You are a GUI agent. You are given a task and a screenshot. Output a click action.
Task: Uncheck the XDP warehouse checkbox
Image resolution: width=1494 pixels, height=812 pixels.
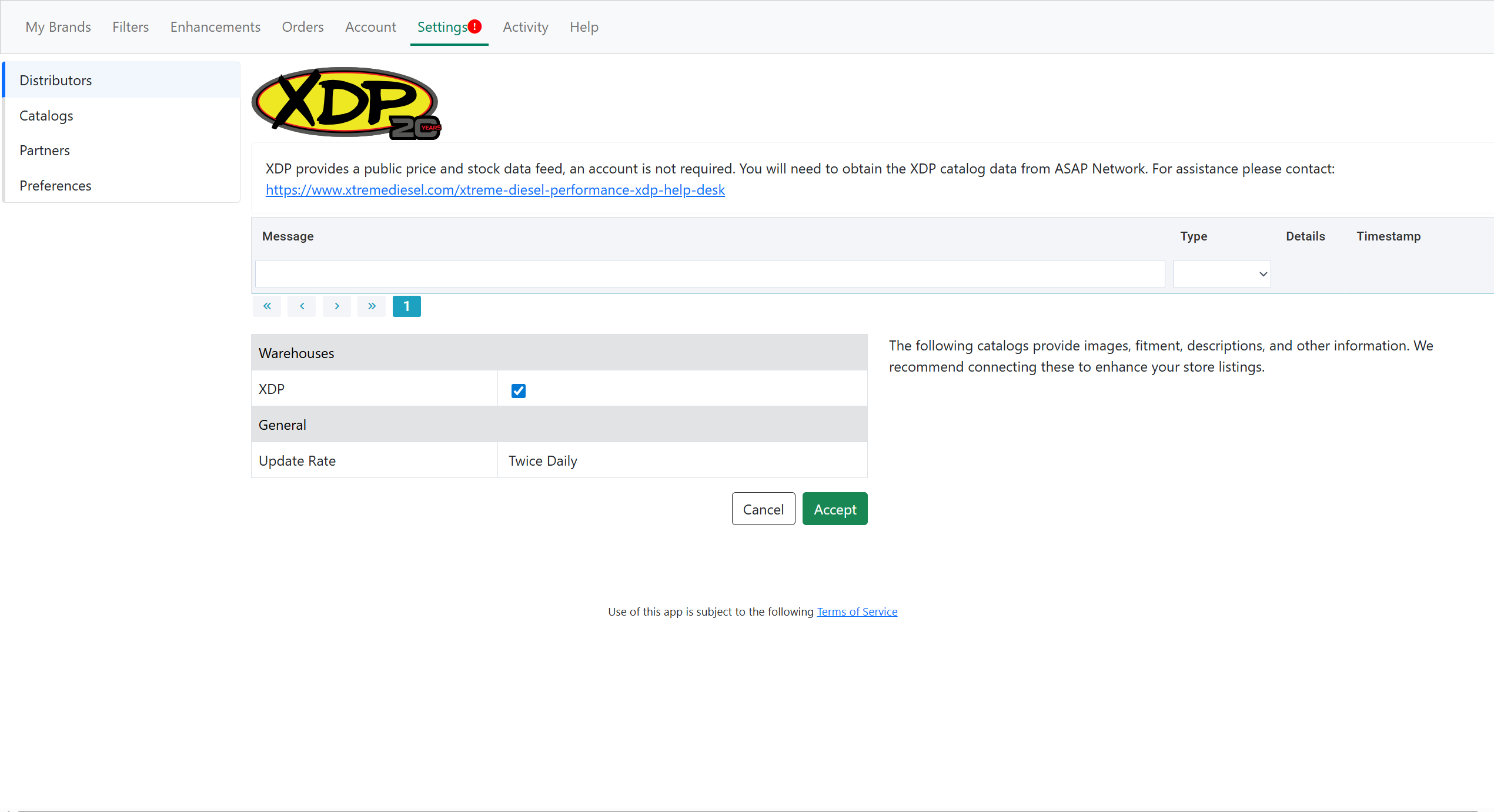(x=518, y=391)
